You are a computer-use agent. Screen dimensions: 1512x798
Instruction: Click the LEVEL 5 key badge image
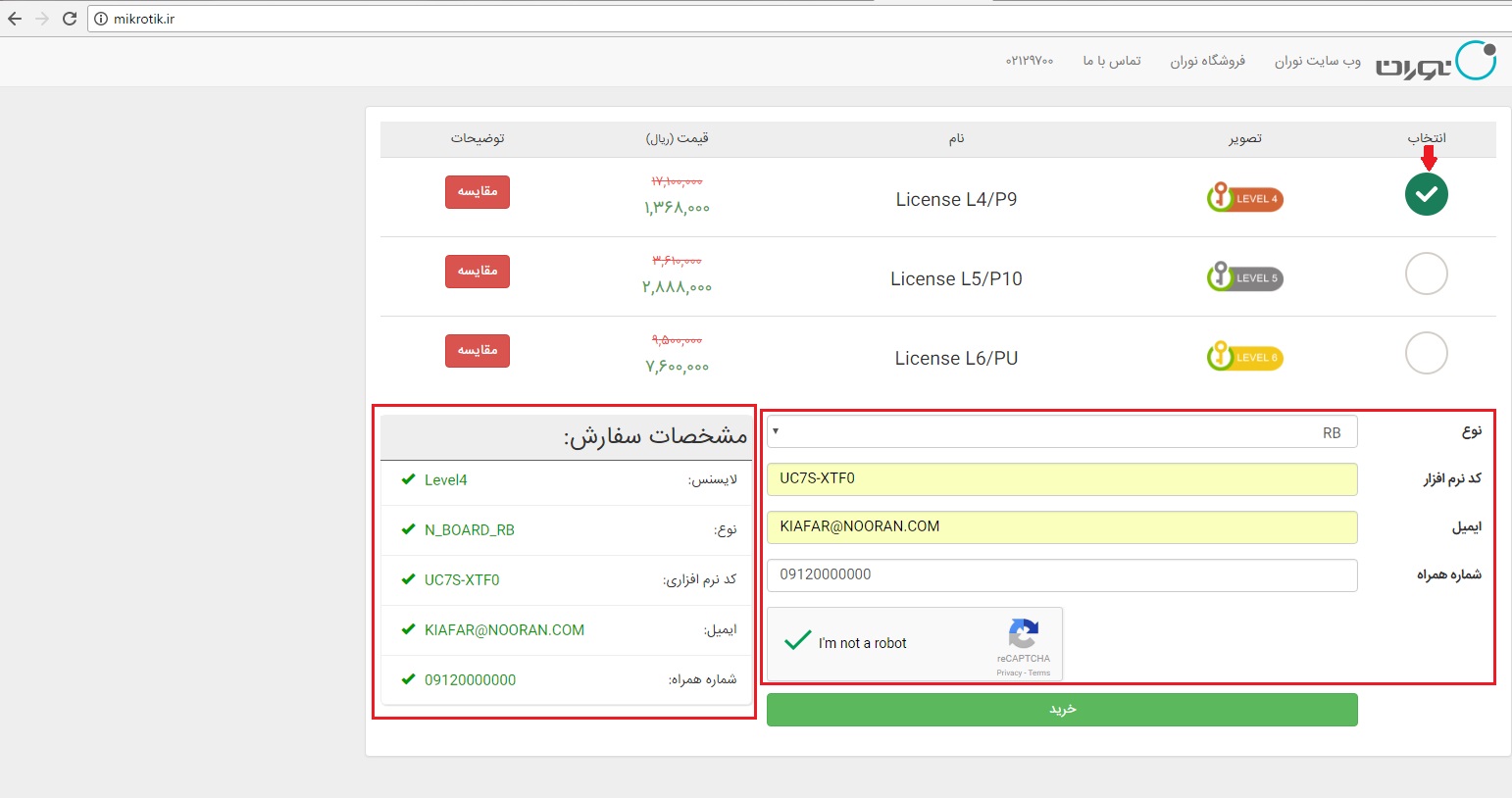click(x=1244, y=276)
